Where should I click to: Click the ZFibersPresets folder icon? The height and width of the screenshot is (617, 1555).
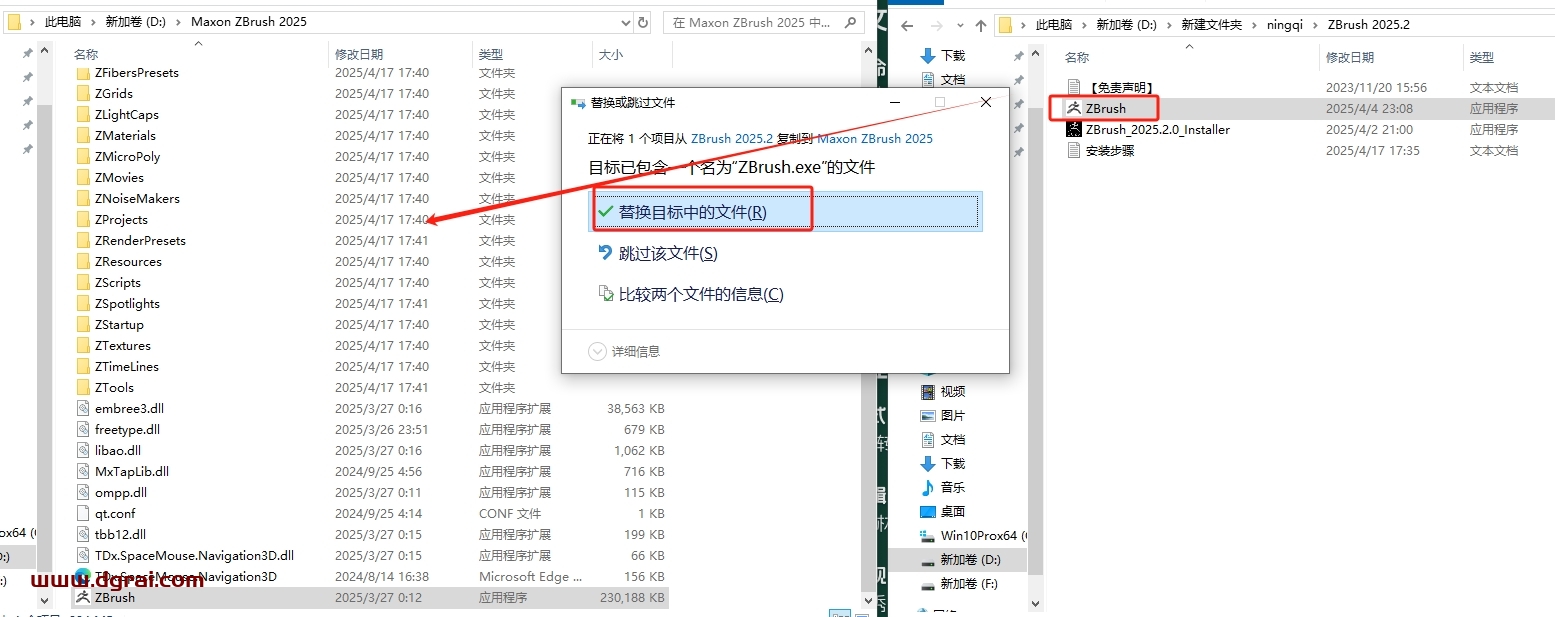tap(84, 72)
